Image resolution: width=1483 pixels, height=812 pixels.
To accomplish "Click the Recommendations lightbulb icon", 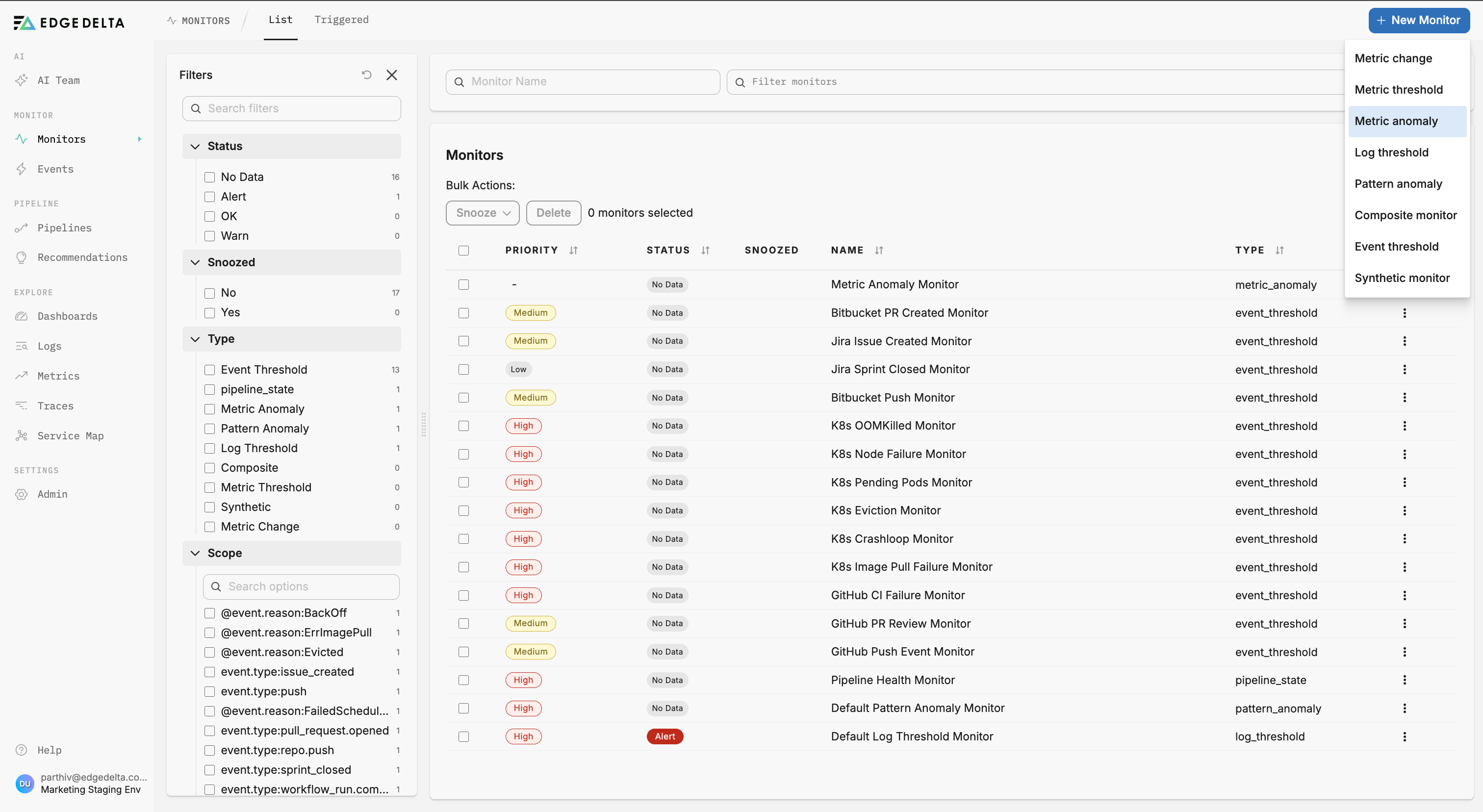I will [21, 257].
